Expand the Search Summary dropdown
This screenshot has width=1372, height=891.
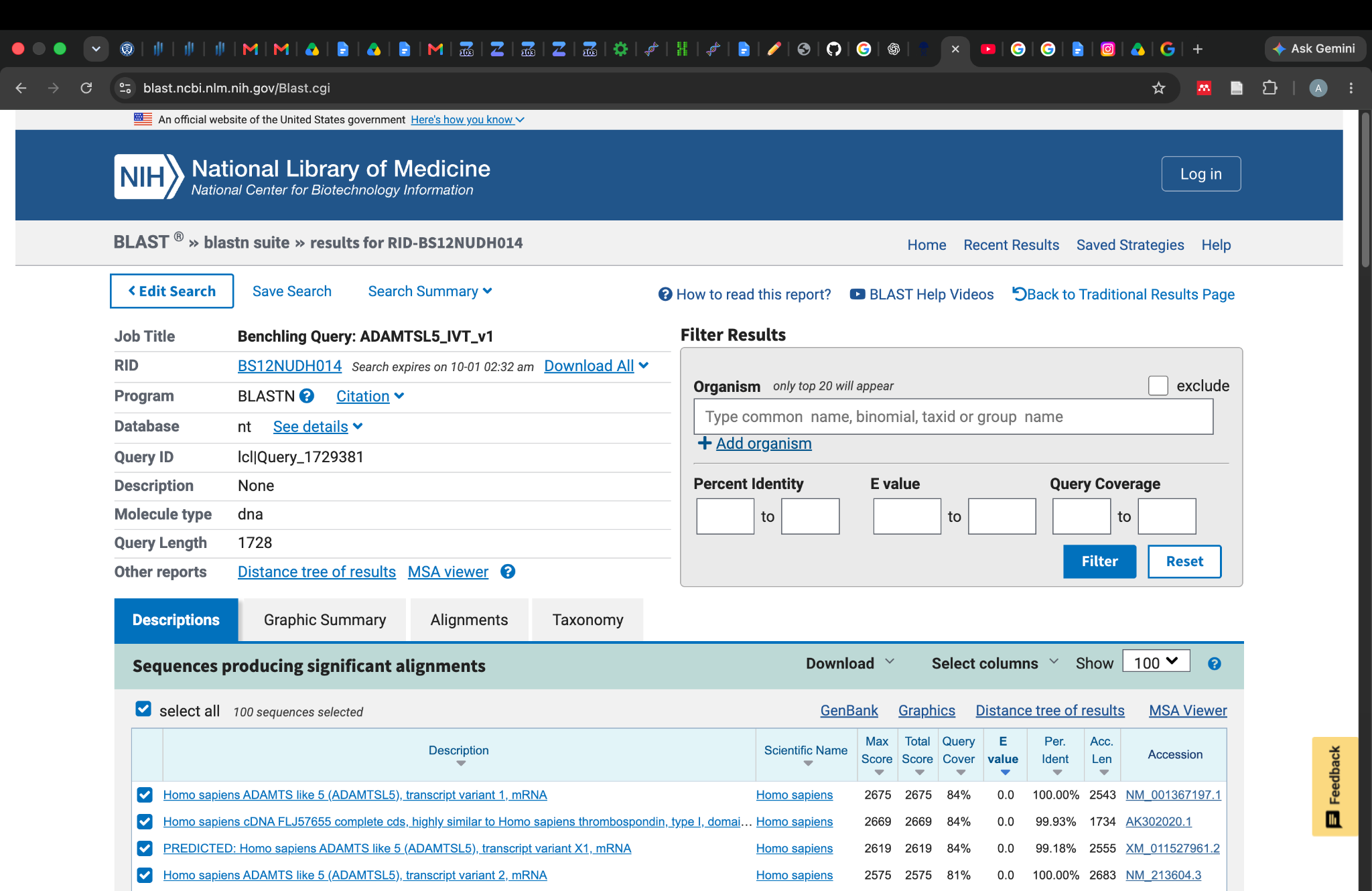click(430, 291)
